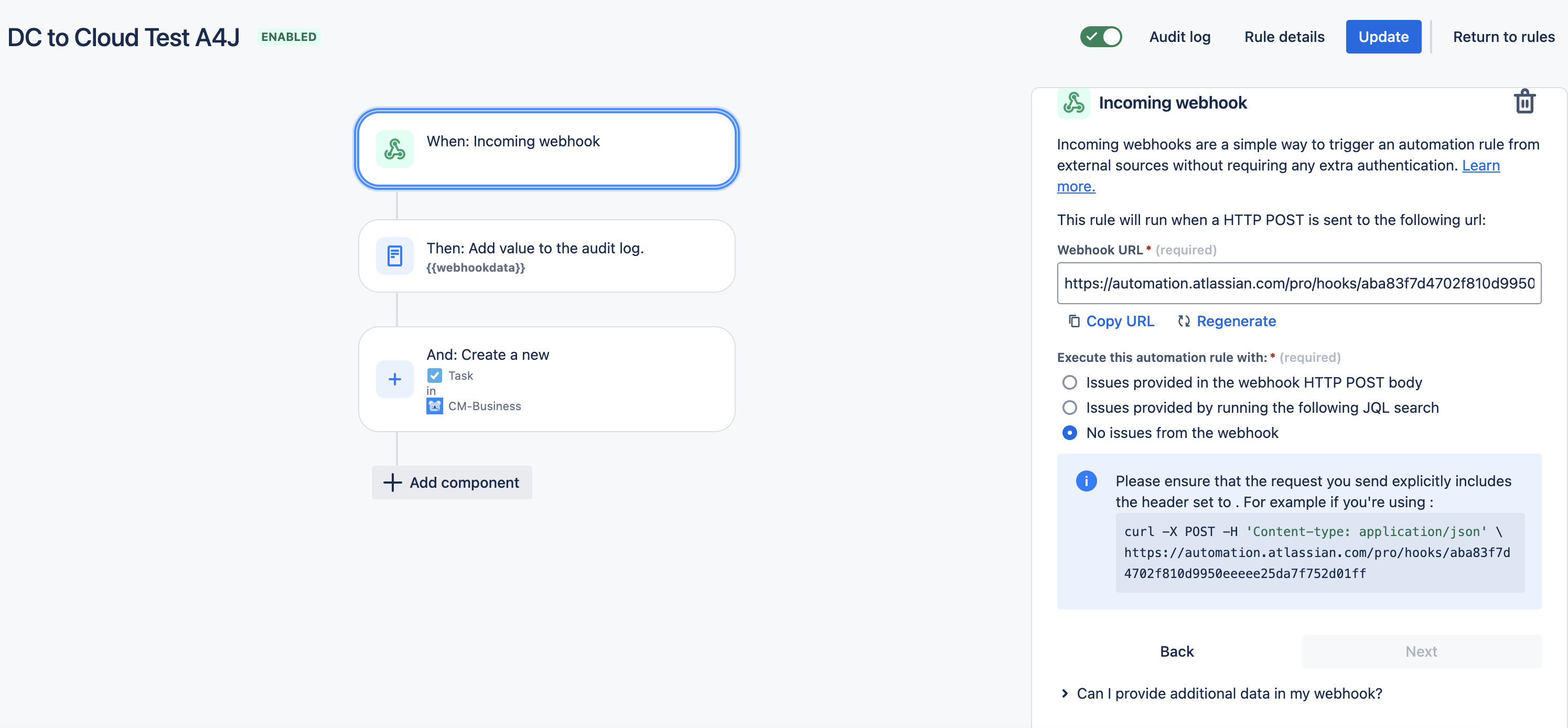The width and height of the screenshot is (1568, 728).
Task: Open the Audit log view
Action: coord(1179,37)
